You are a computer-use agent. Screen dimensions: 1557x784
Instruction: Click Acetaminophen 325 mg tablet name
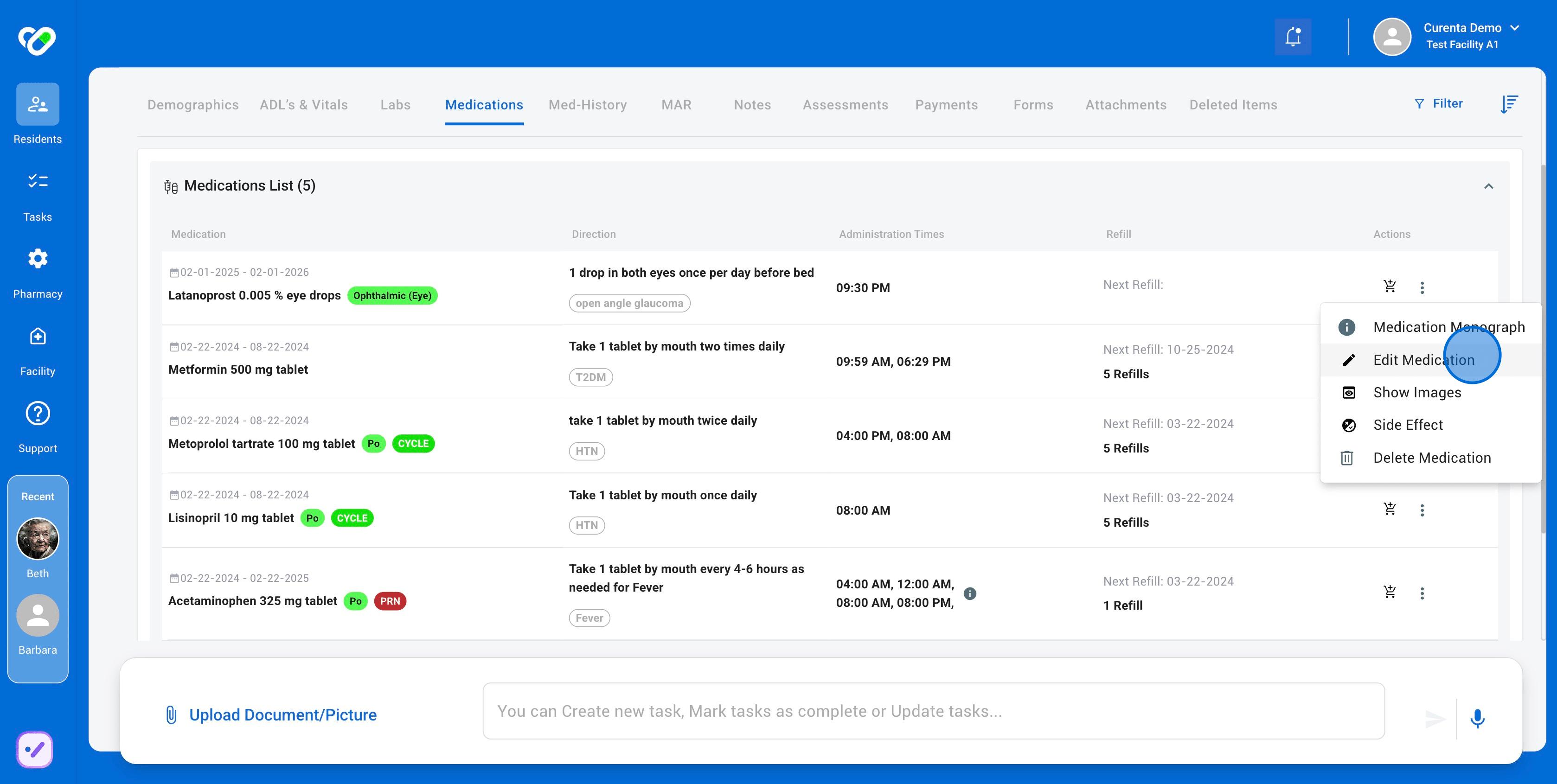[x=253, y=601]
